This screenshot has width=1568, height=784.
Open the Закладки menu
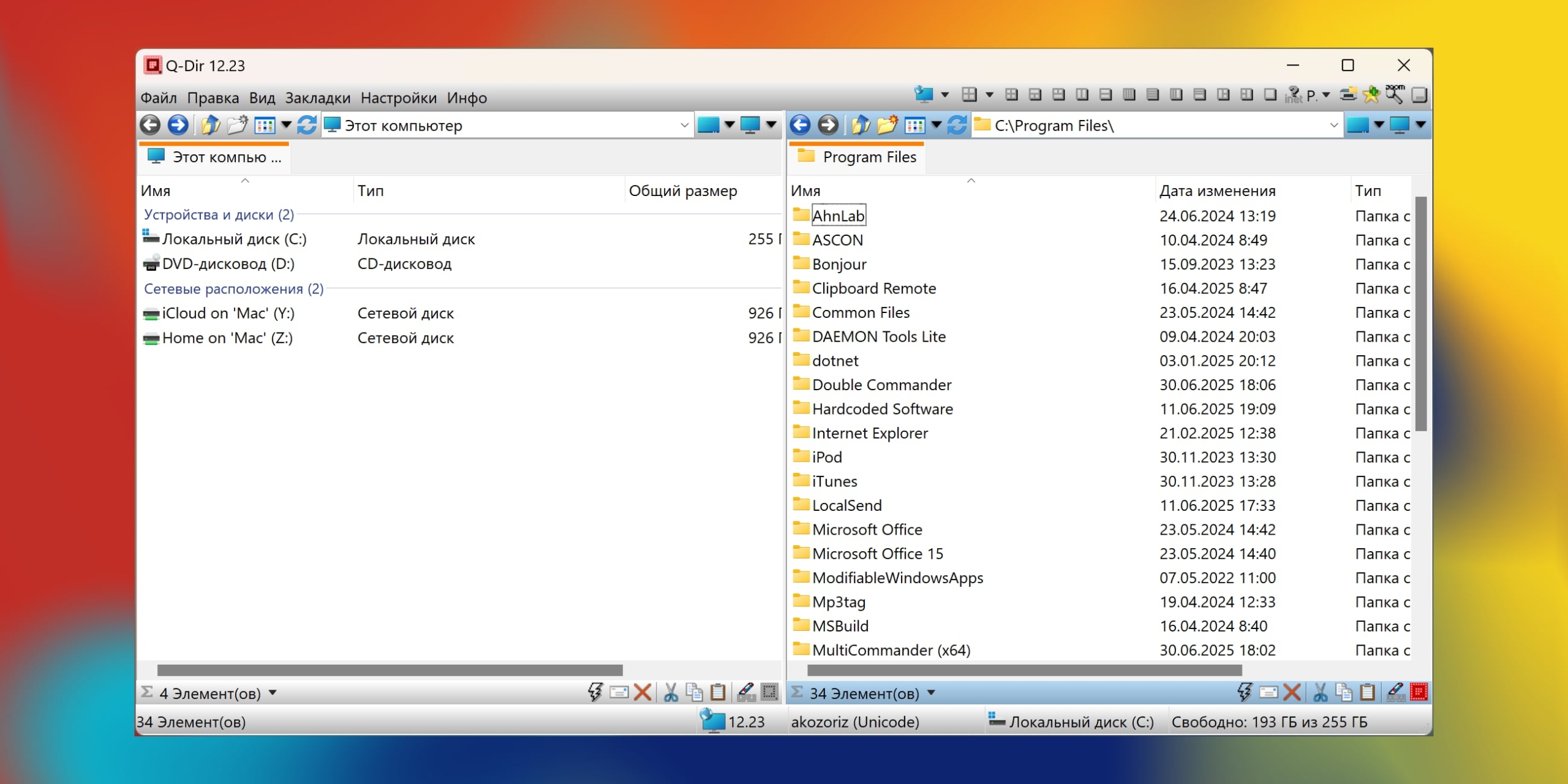click(x=317, y=98)
